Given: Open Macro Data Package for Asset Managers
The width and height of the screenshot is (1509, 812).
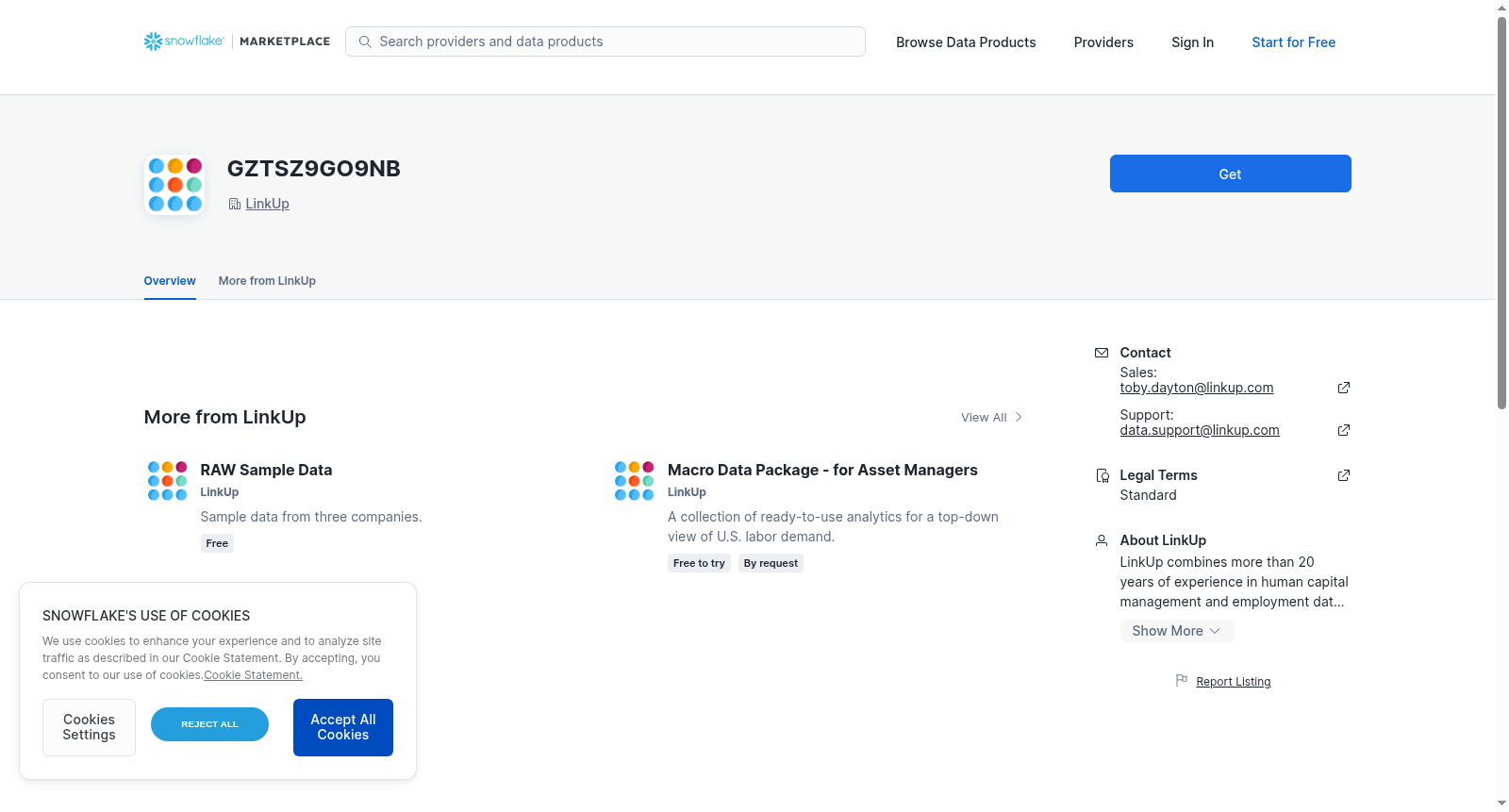Looking at the screenshot, I should [x=822, y=470].
